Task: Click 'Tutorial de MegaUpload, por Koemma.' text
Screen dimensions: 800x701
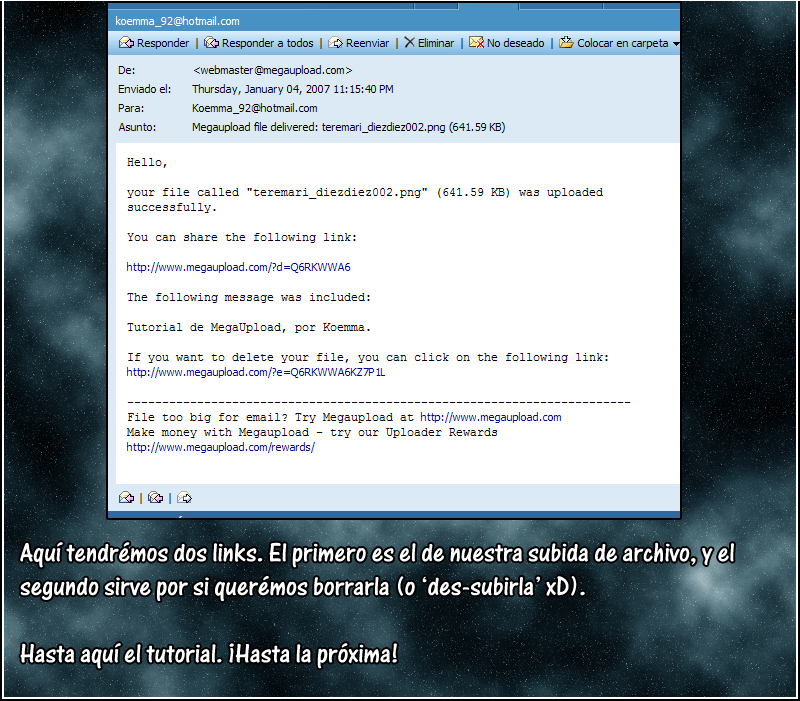Action: click(x=249, y=328)
